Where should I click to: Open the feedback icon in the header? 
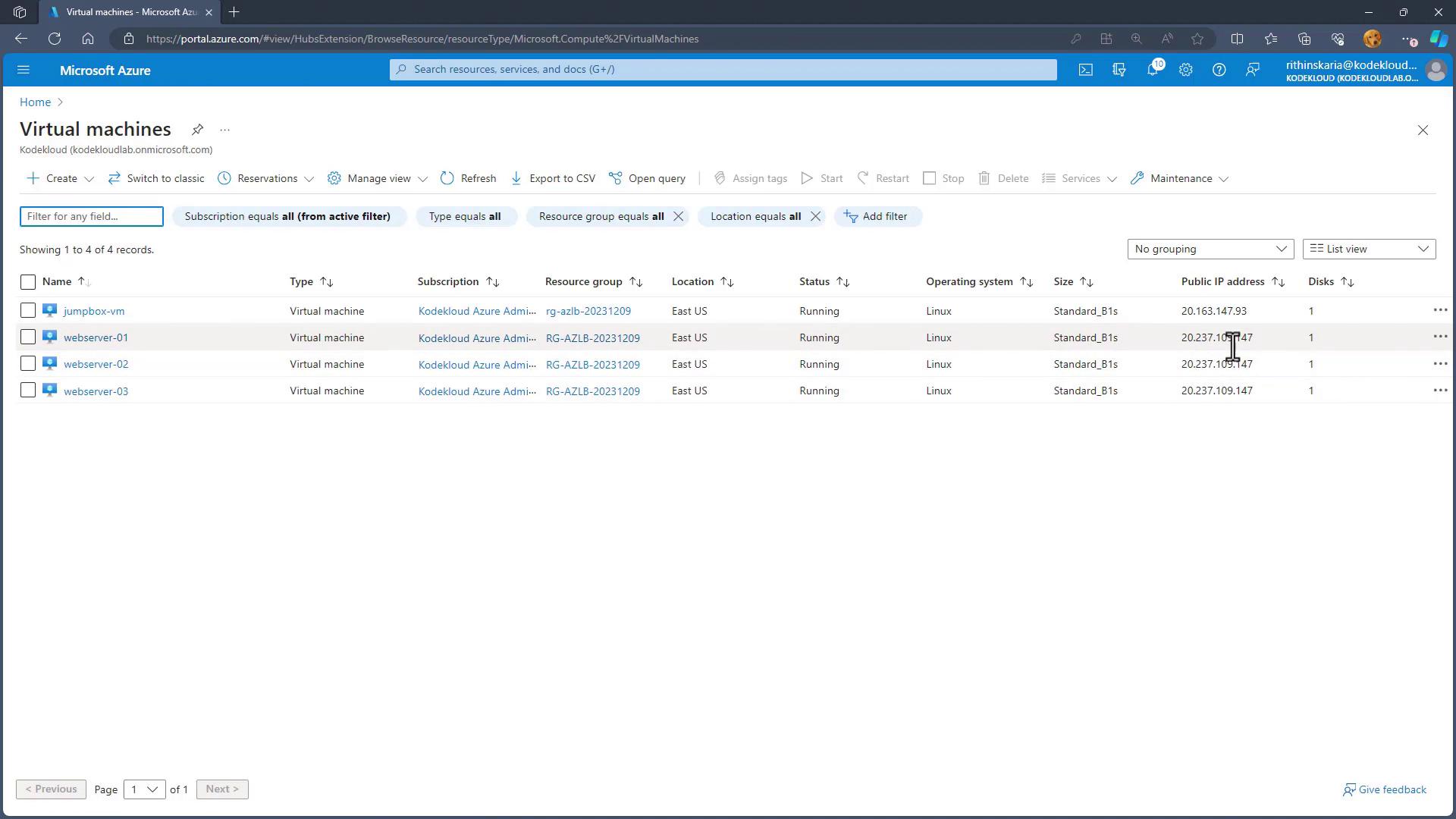(x=1253, y=70)
